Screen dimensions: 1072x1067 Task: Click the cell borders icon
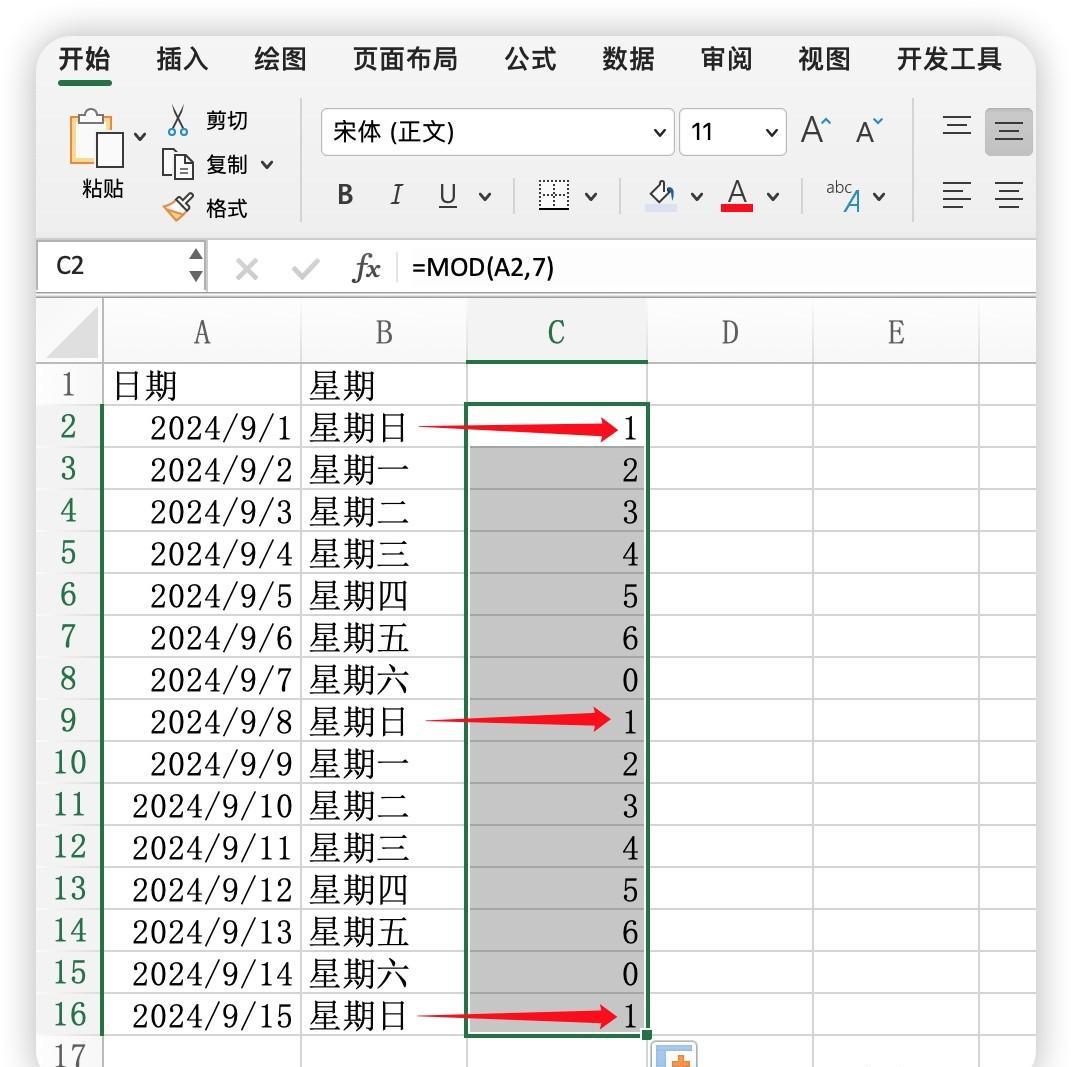click(x=554, y=195)
